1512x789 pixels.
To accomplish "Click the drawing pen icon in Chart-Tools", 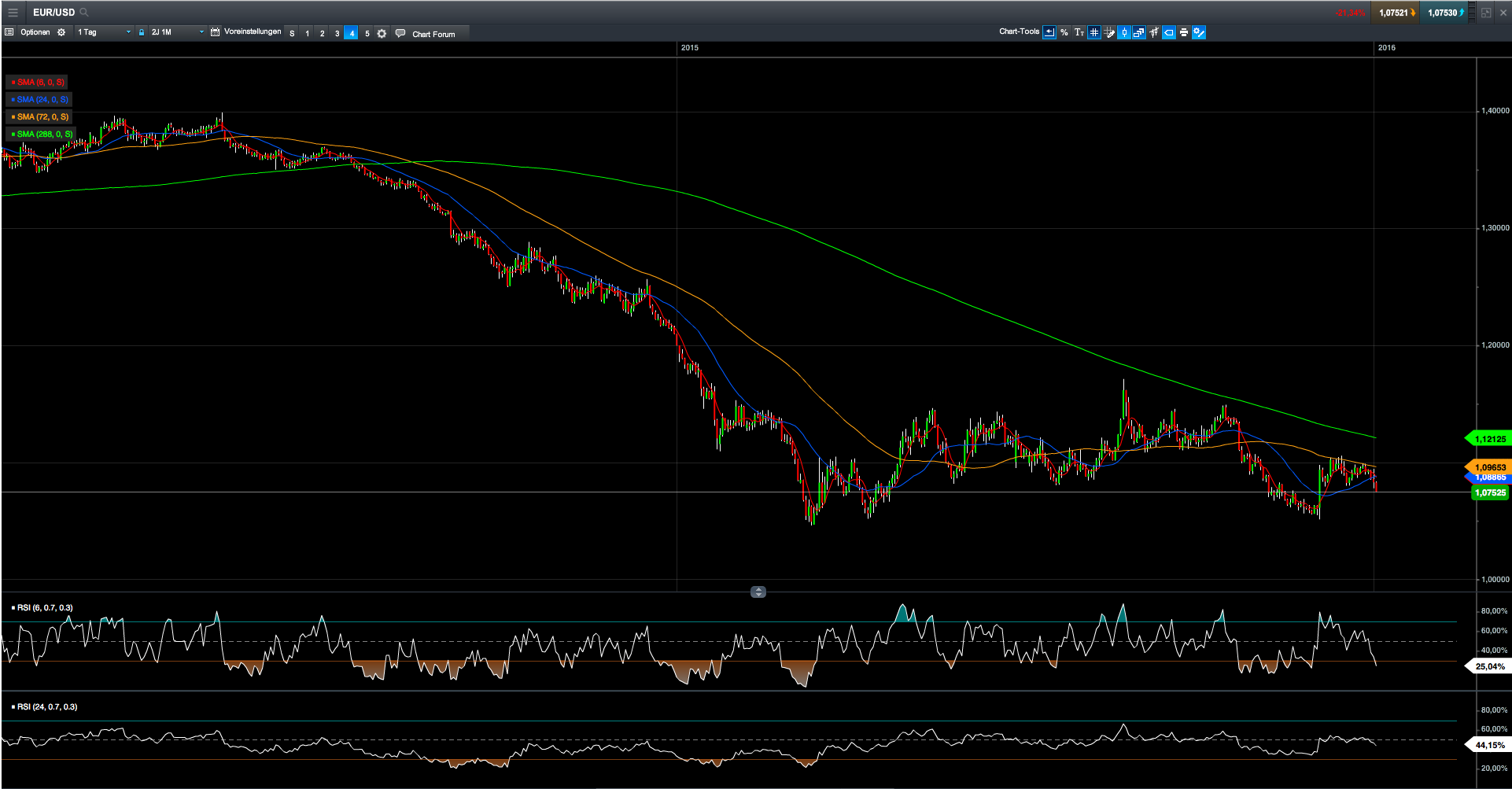I will pyautogui.click(x=1109, y=32).
